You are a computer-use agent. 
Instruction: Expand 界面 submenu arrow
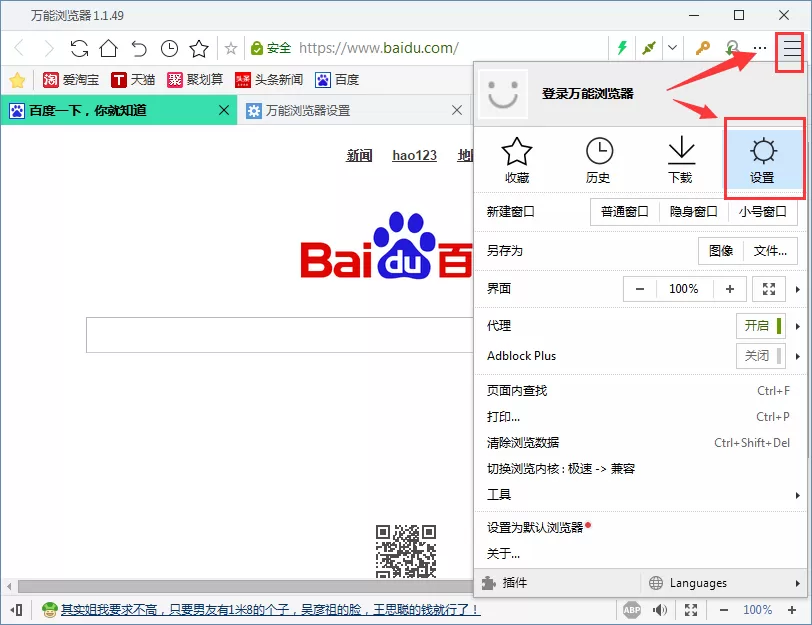(798, 289)
